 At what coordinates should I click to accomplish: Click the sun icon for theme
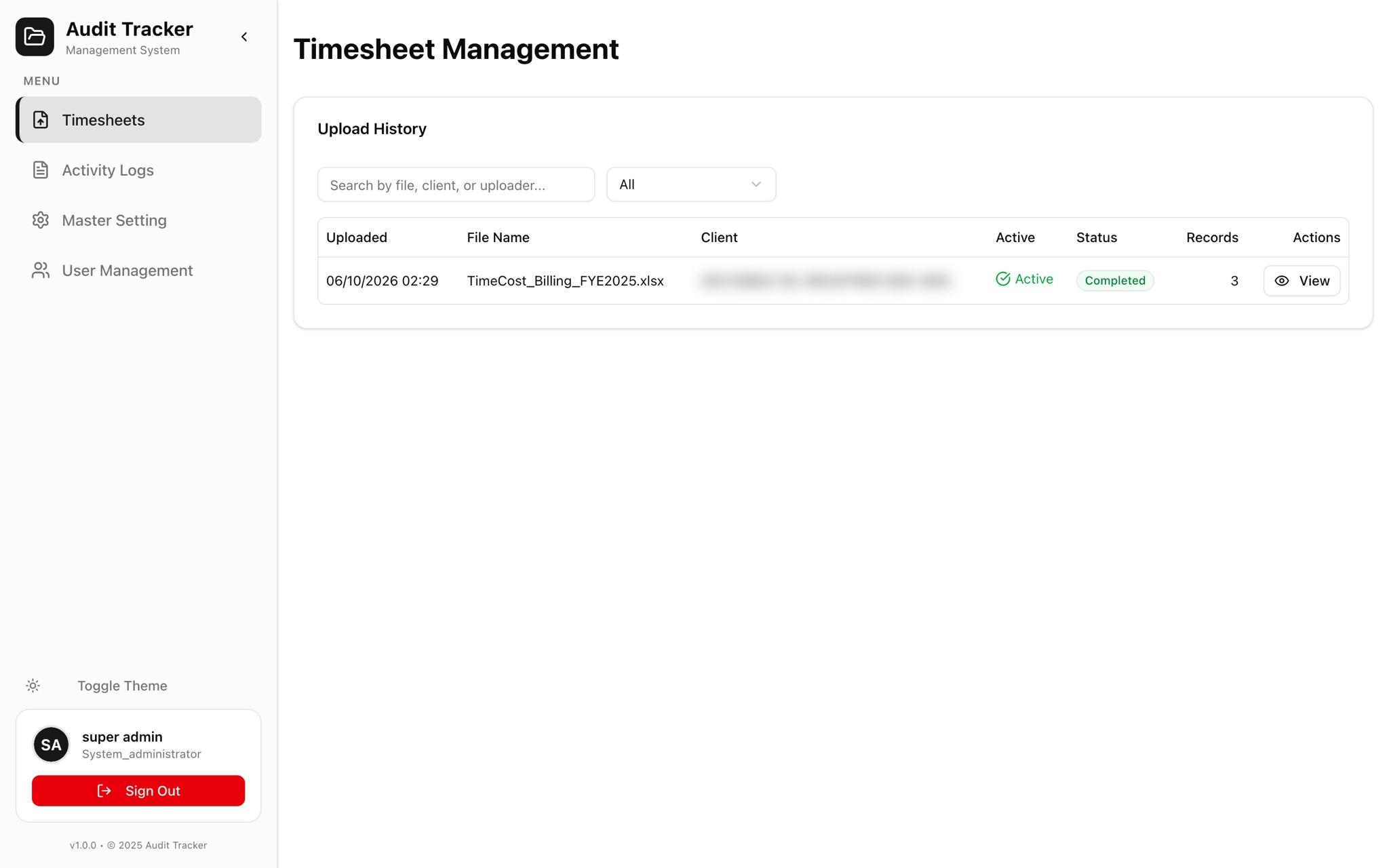pyautogui.click(x=33, y=686)
